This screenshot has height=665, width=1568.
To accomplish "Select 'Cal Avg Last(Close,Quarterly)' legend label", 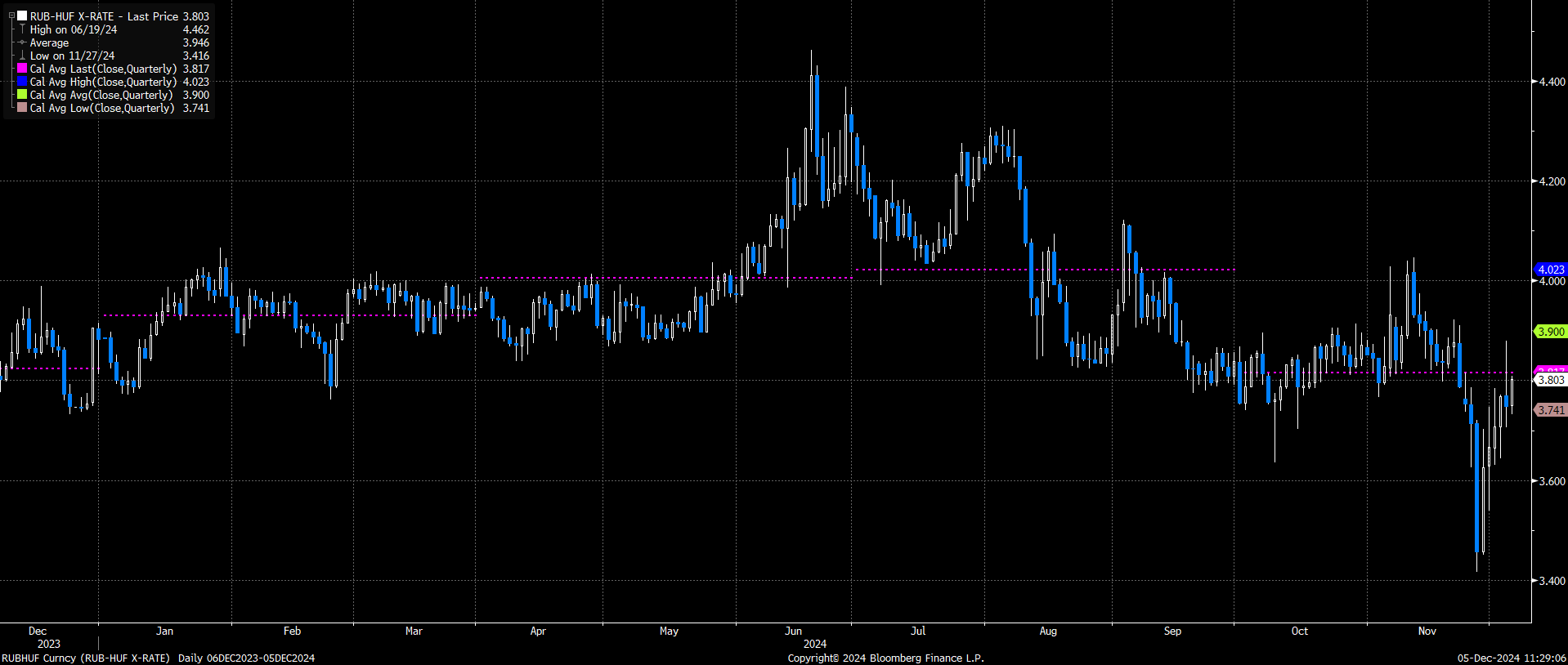I will point(103,69).
